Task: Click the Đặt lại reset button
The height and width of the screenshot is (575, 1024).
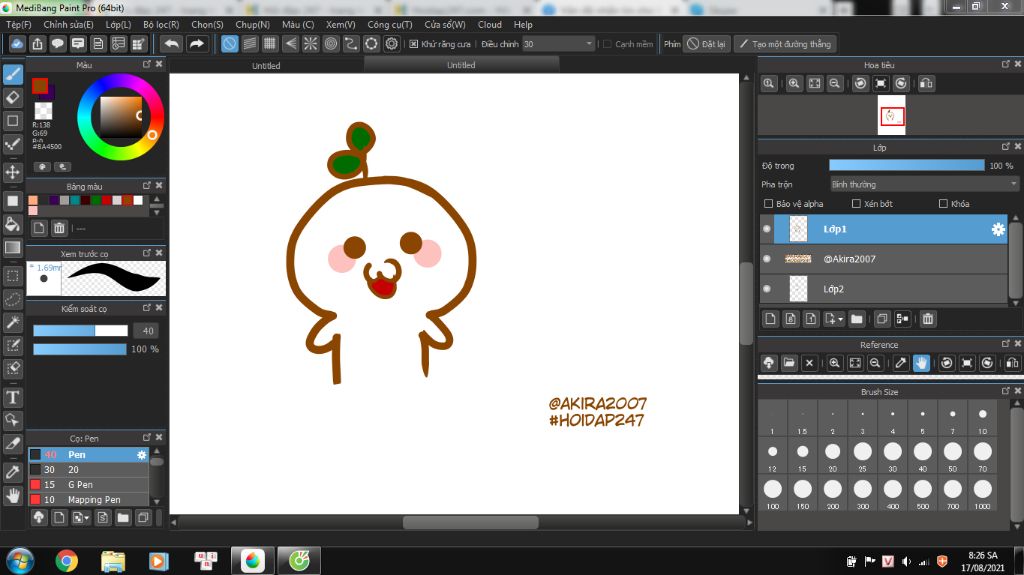Action: pos(707,44)
